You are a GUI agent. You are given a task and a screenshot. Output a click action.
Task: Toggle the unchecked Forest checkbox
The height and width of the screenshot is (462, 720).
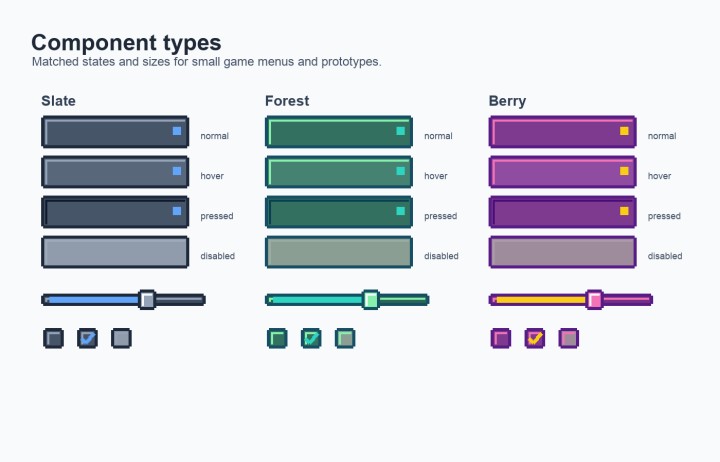click(277, 338)
